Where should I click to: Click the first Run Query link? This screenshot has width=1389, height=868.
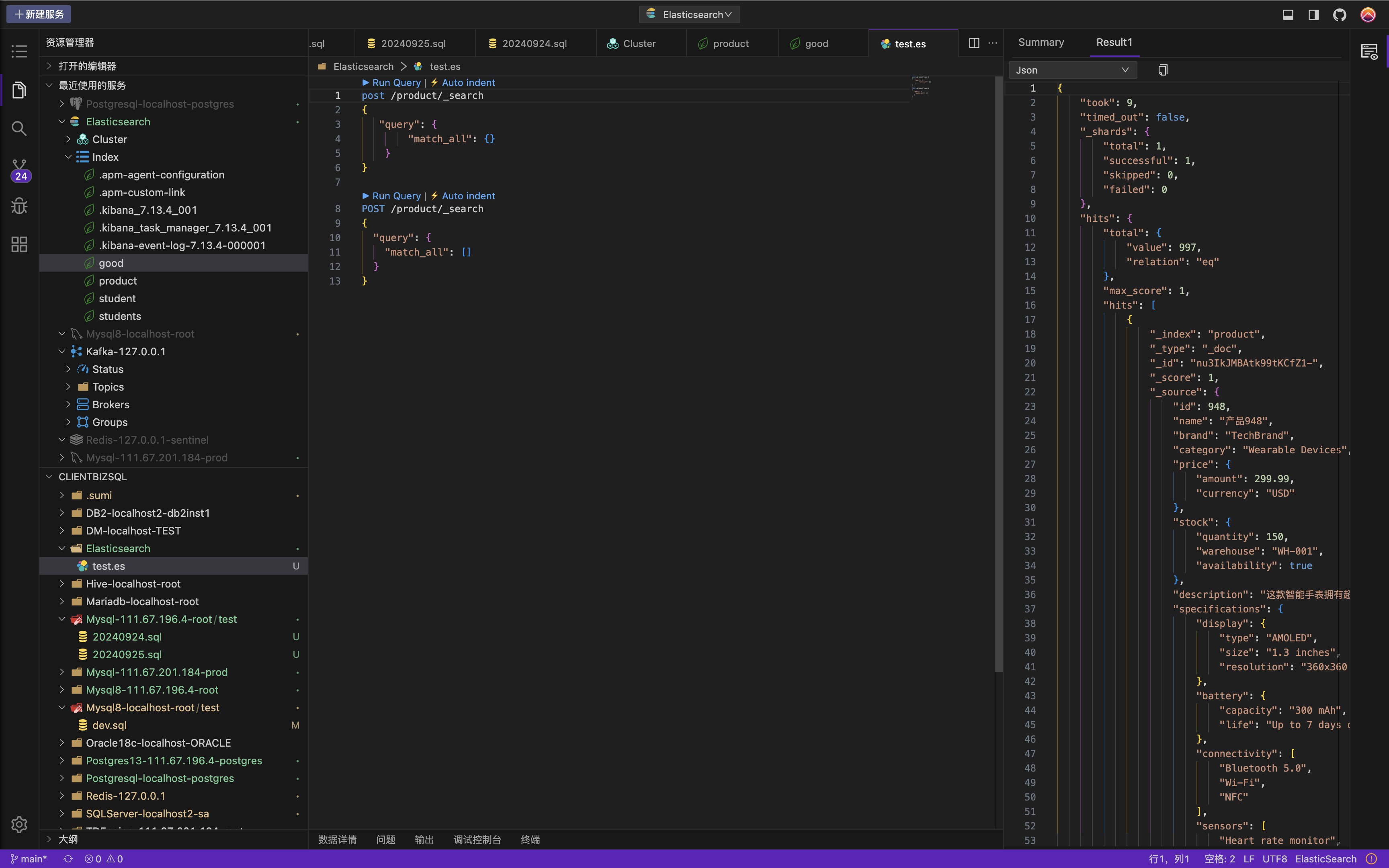(395, 83)
